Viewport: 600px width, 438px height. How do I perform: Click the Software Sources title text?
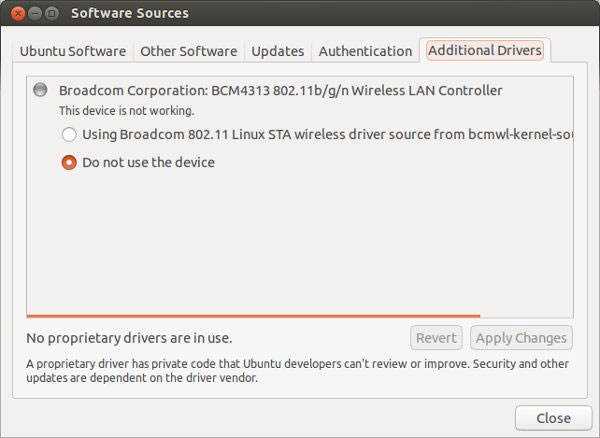coord(130,13)
